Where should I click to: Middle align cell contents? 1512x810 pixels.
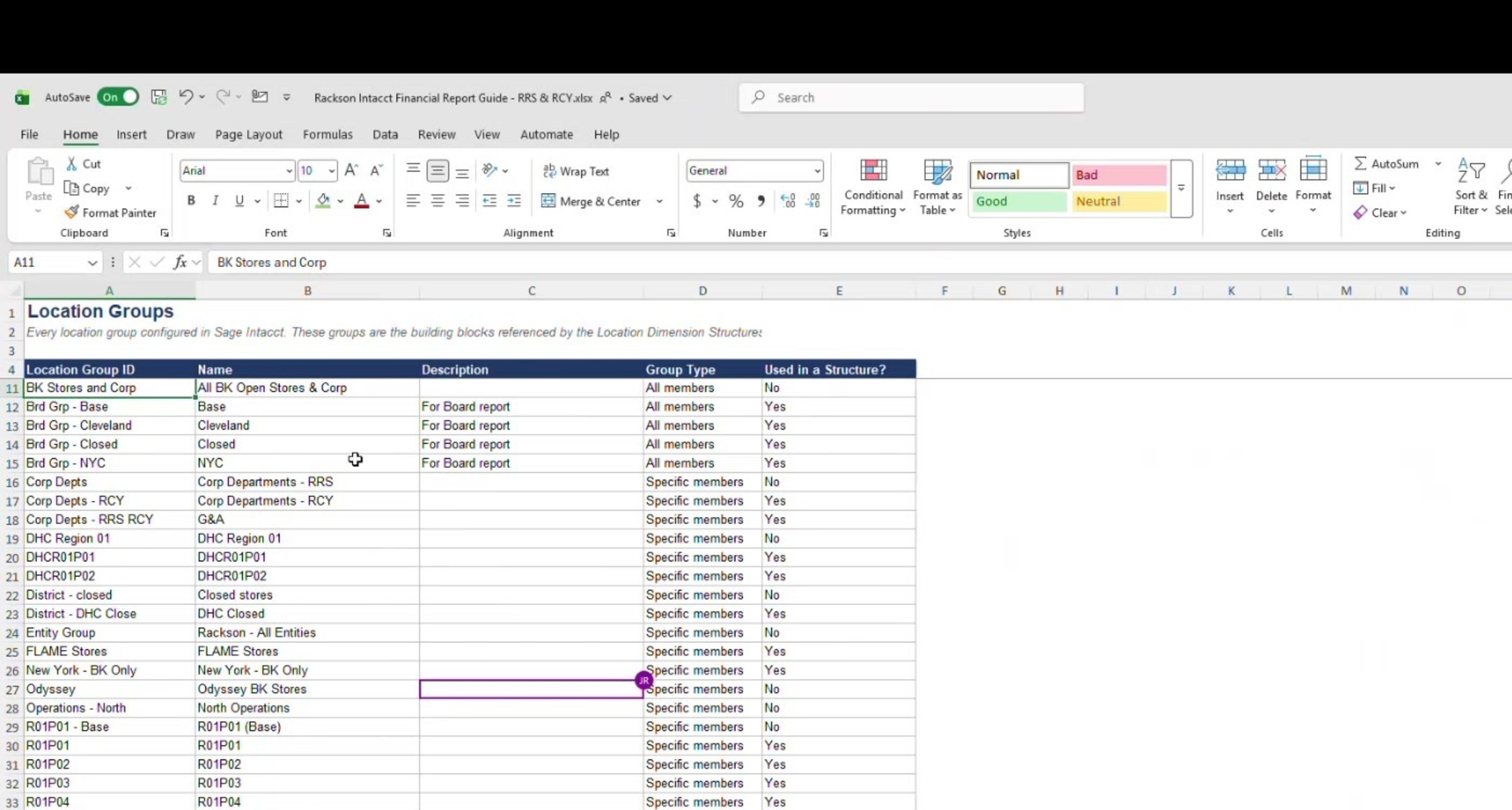click(437, 171)
